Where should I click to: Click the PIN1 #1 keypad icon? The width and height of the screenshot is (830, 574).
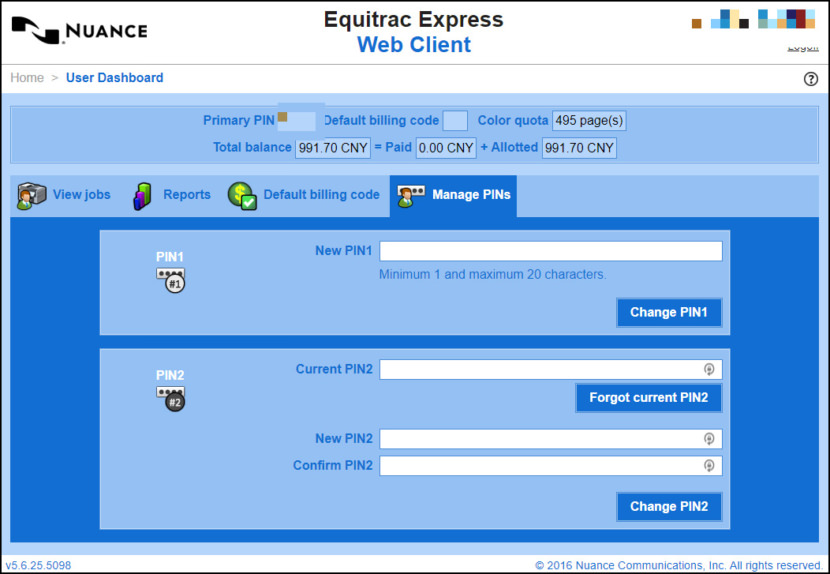(170, 280)
